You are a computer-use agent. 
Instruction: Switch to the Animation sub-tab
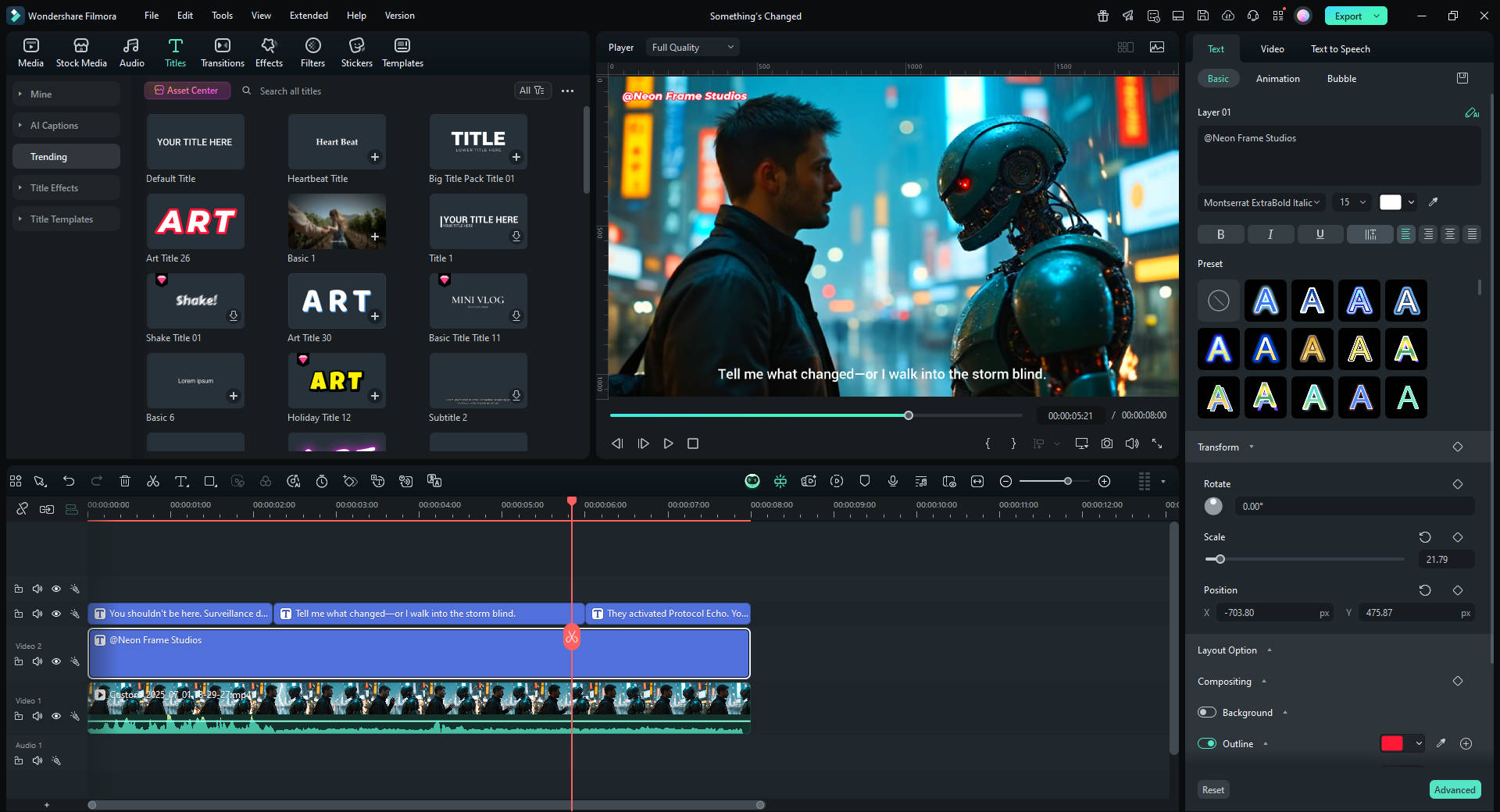pos(1277,78)
